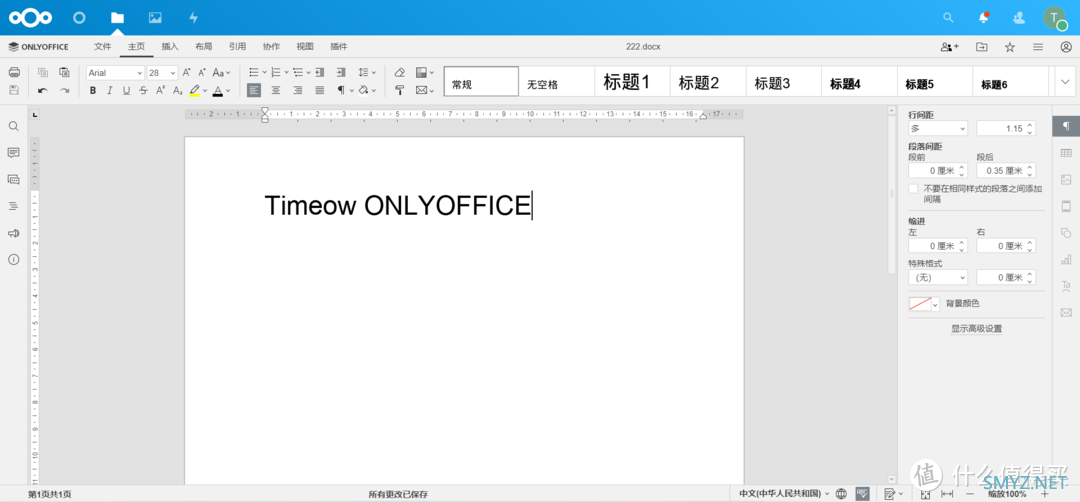1080x502 pixels.
Task: Insert a numbered list
Action: pyautogui.click(x=276, y=72)
